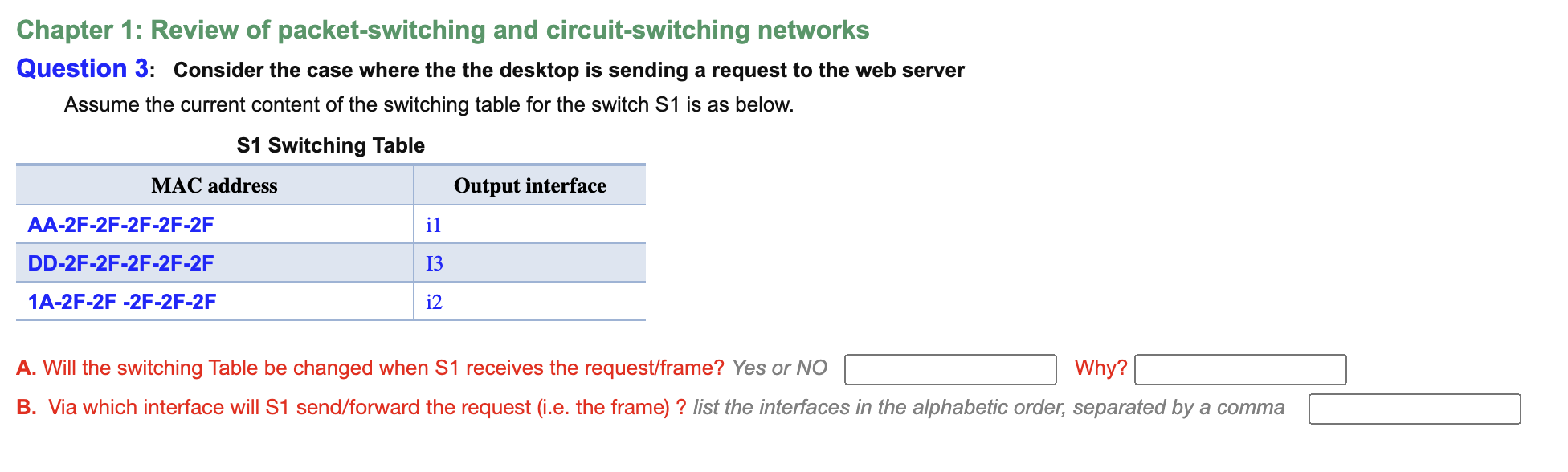The image size is (1568, 472).
Task: Select the MAC address AA-2F-2F-2F-2F-2F
Action: (120, 225)
